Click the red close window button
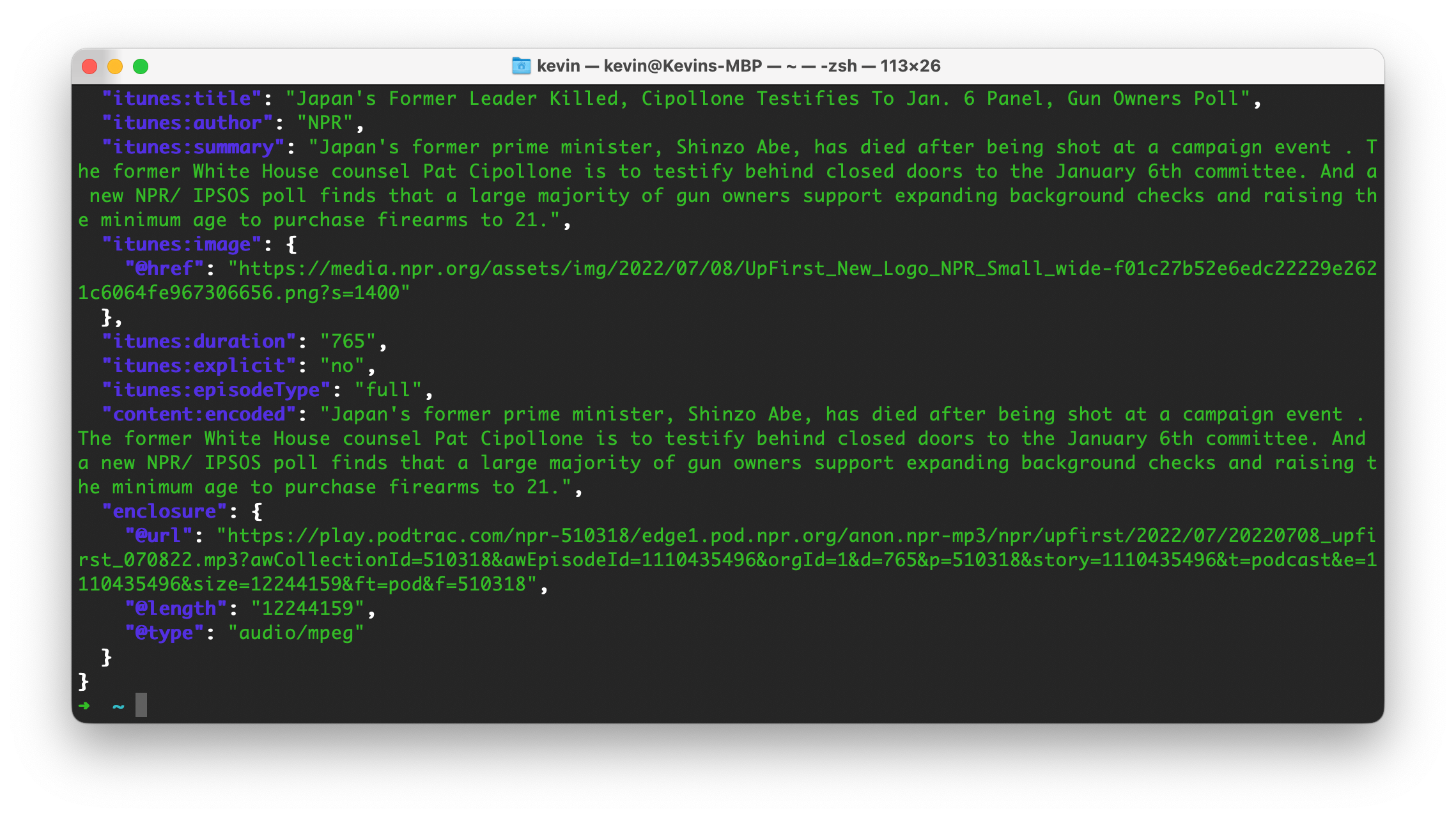Screen dimensions: 1456x818 [90, 66]
